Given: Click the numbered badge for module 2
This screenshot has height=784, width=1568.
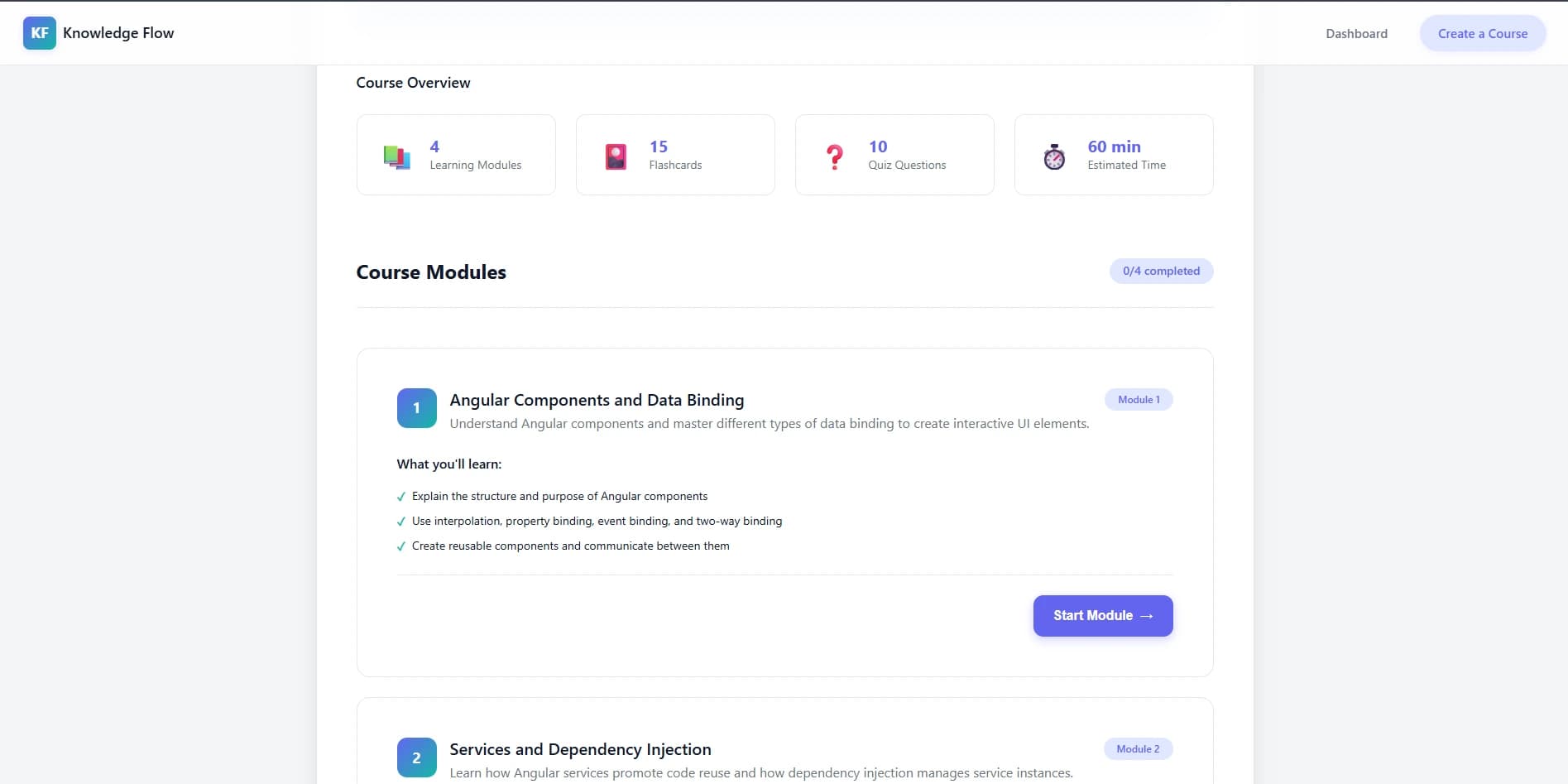Looking at the screenshot, I should pos(416,758).
